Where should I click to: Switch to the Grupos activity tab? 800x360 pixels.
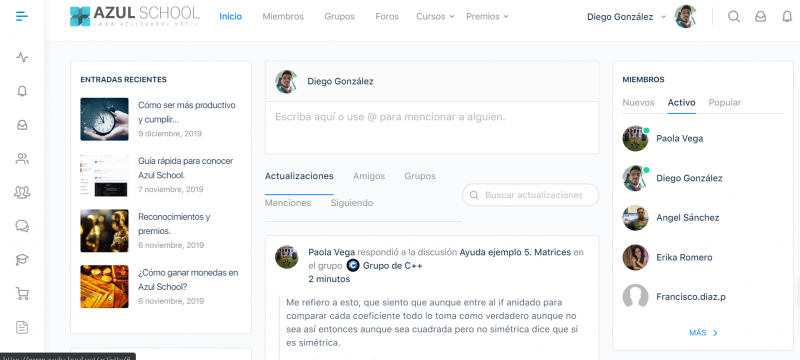[420, 176]
